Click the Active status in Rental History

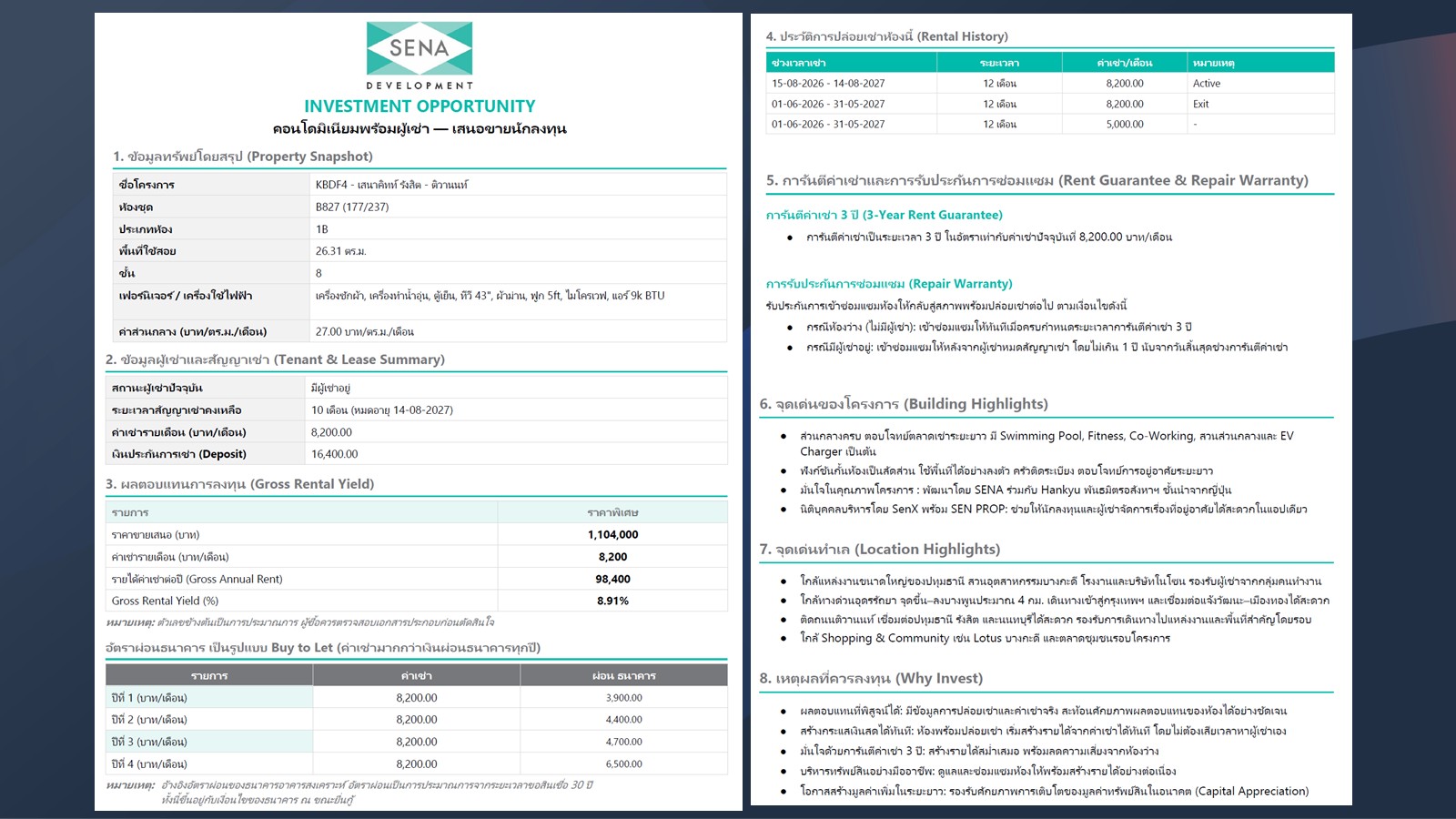pyautogui.click(x=1207, y=83)
